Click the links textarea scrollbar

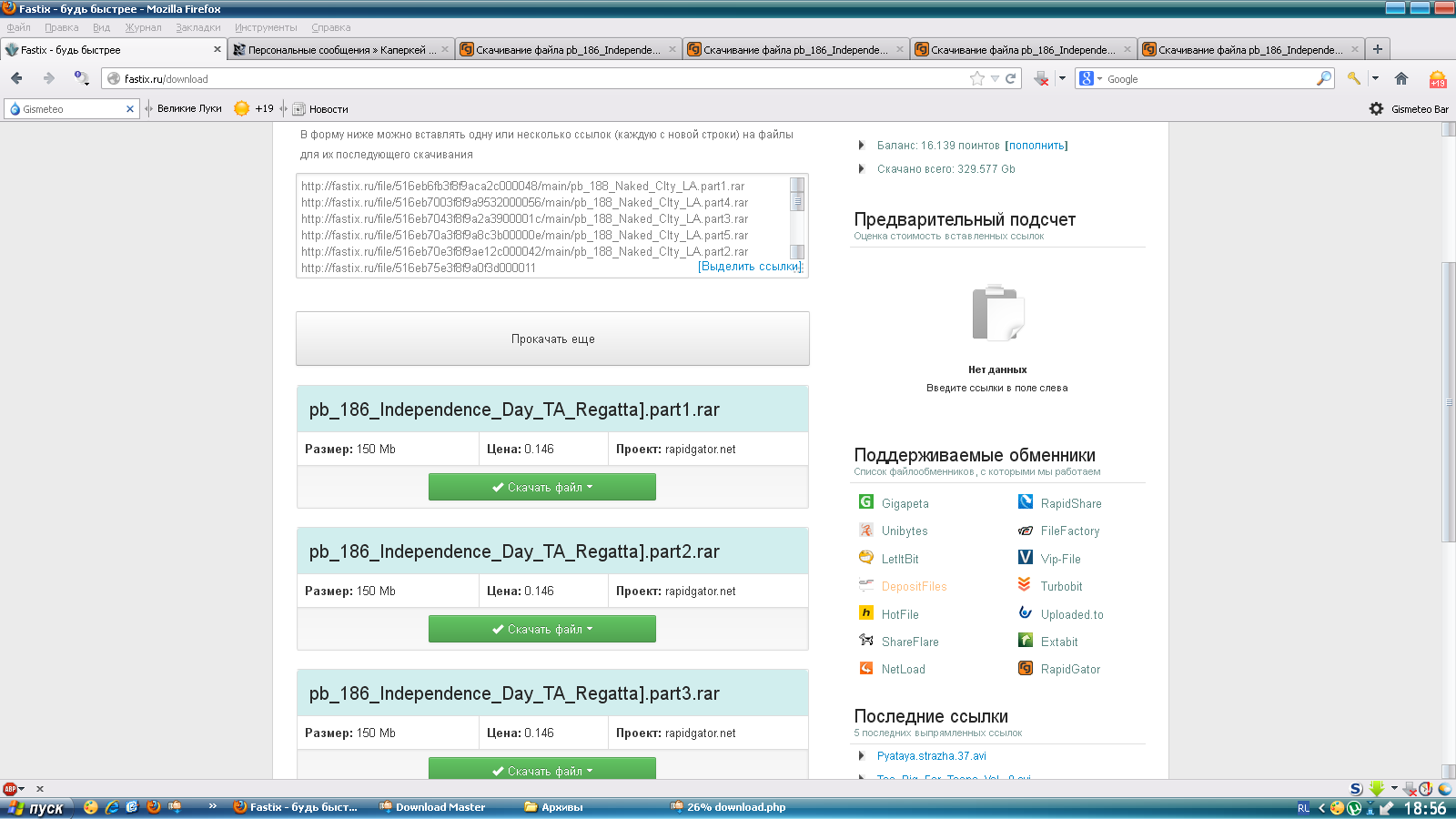[x=797, y=218]
